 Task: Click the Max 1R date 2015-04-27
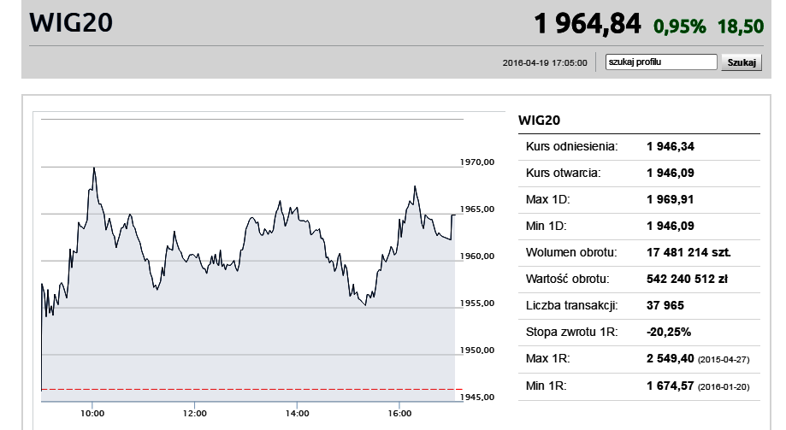[x=723, y=360]
